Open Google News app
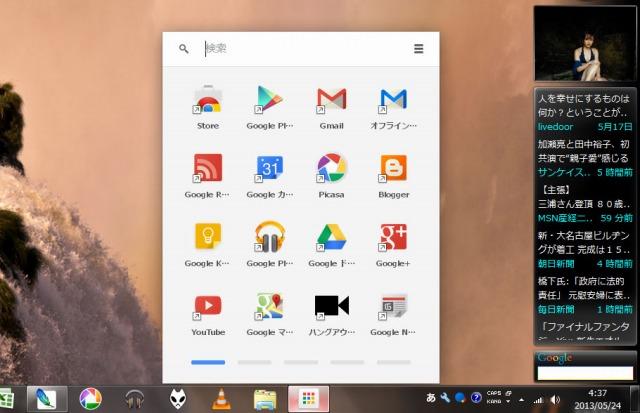This screenshot has width=640, height=413. coord(393,306)
